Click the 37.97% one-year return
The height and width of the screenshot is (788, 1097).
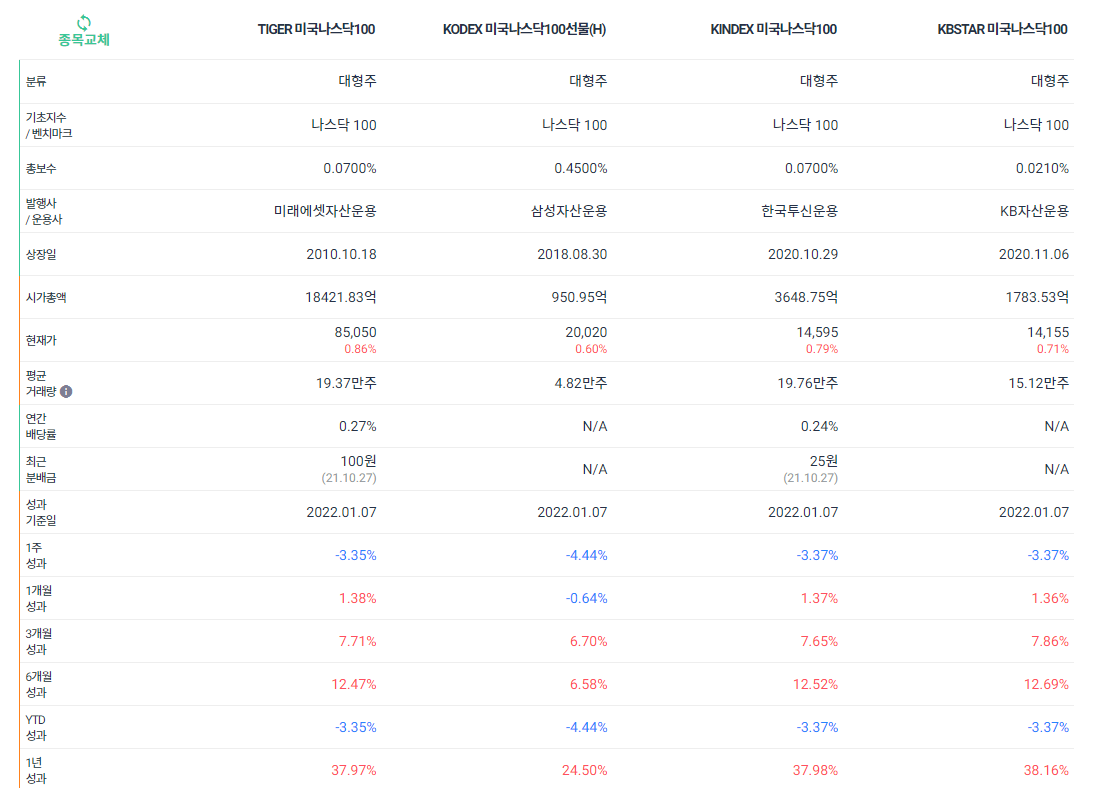(354, 771)
